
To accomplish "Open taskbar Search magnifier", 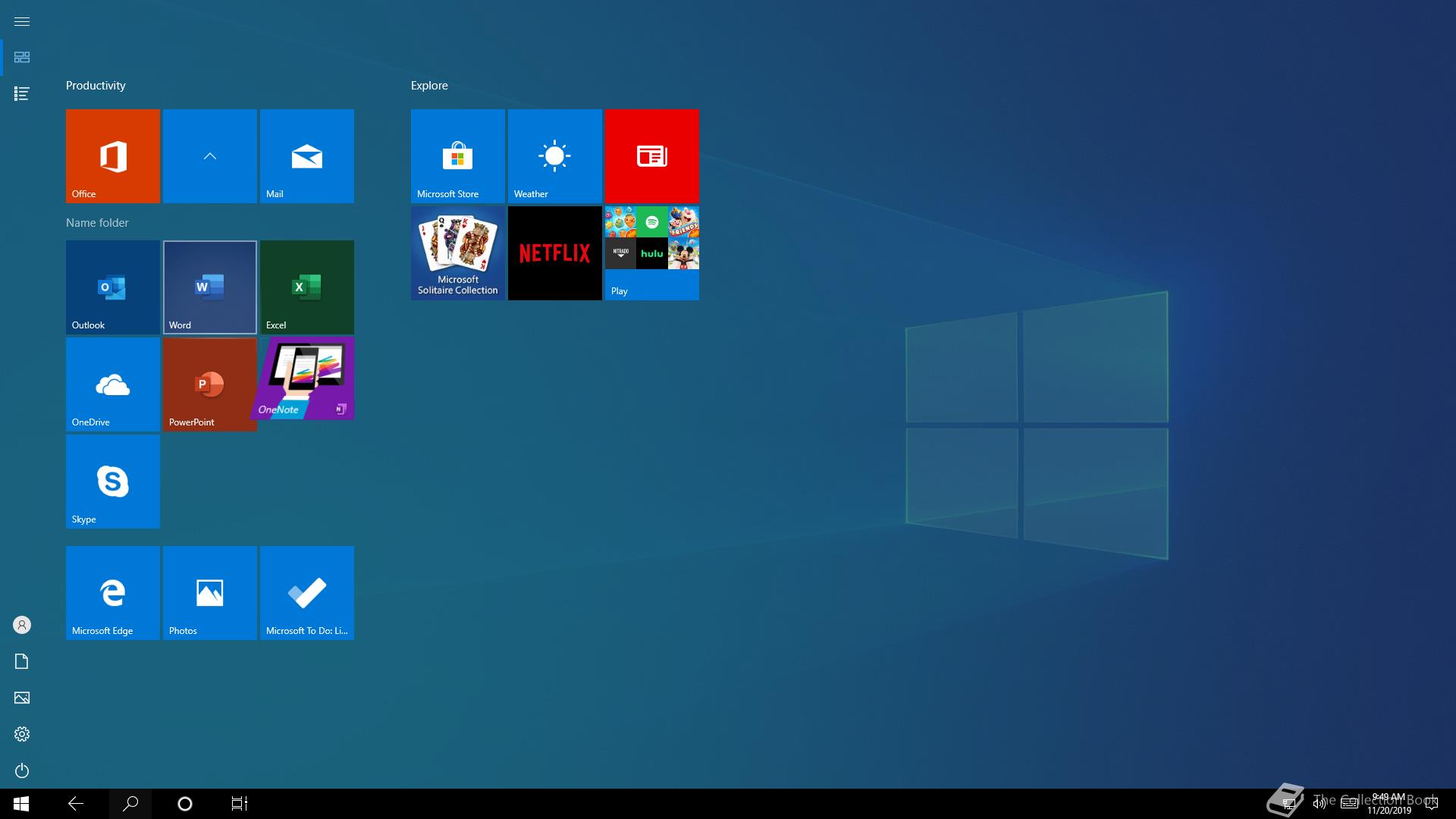I will [130, 804].
